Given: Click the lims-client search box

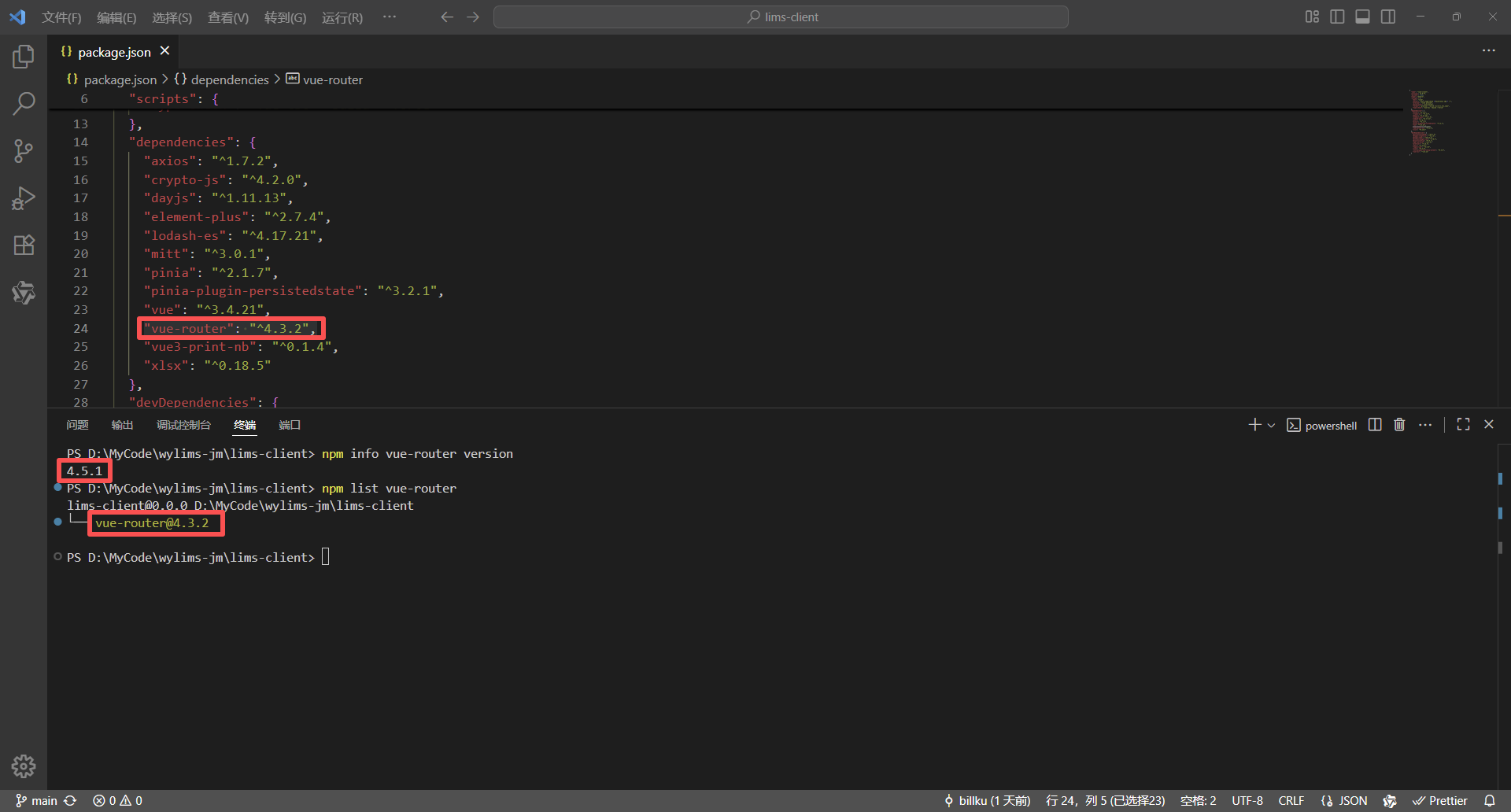Looking at the screenshot, I should coord(781,17).
